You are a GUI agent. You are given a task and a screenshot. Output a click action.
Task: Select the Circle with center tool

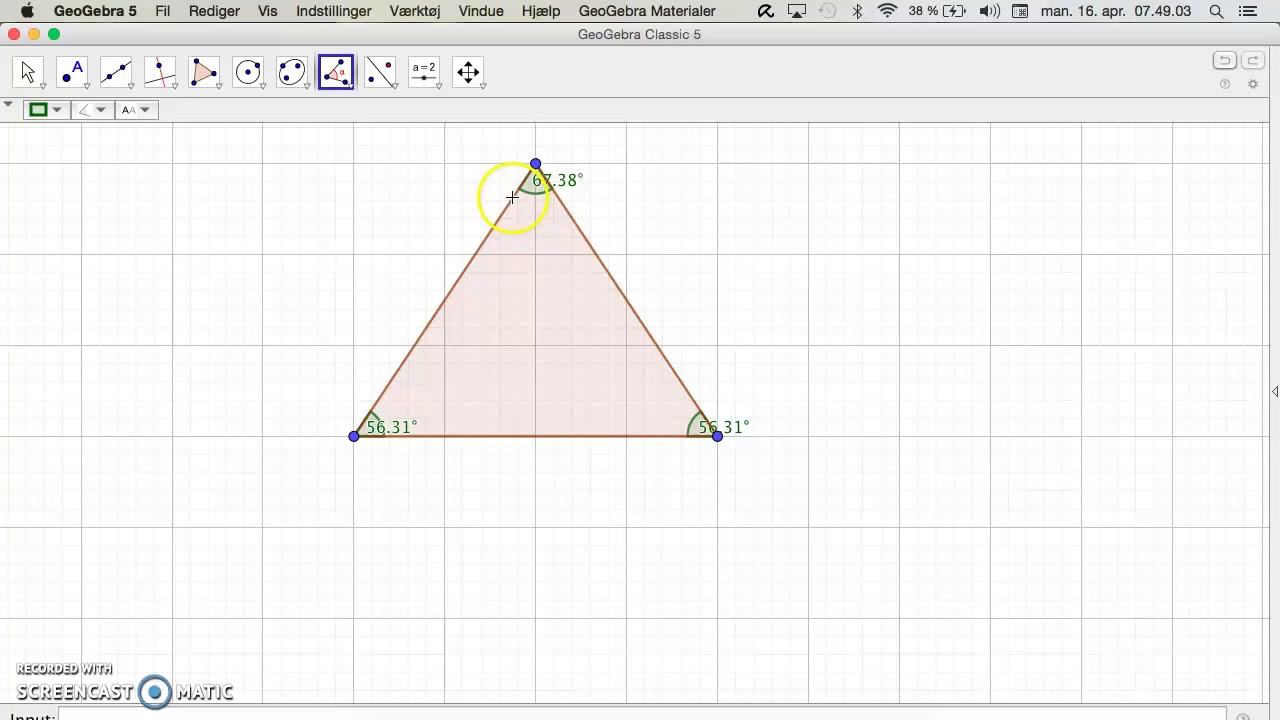248,72
